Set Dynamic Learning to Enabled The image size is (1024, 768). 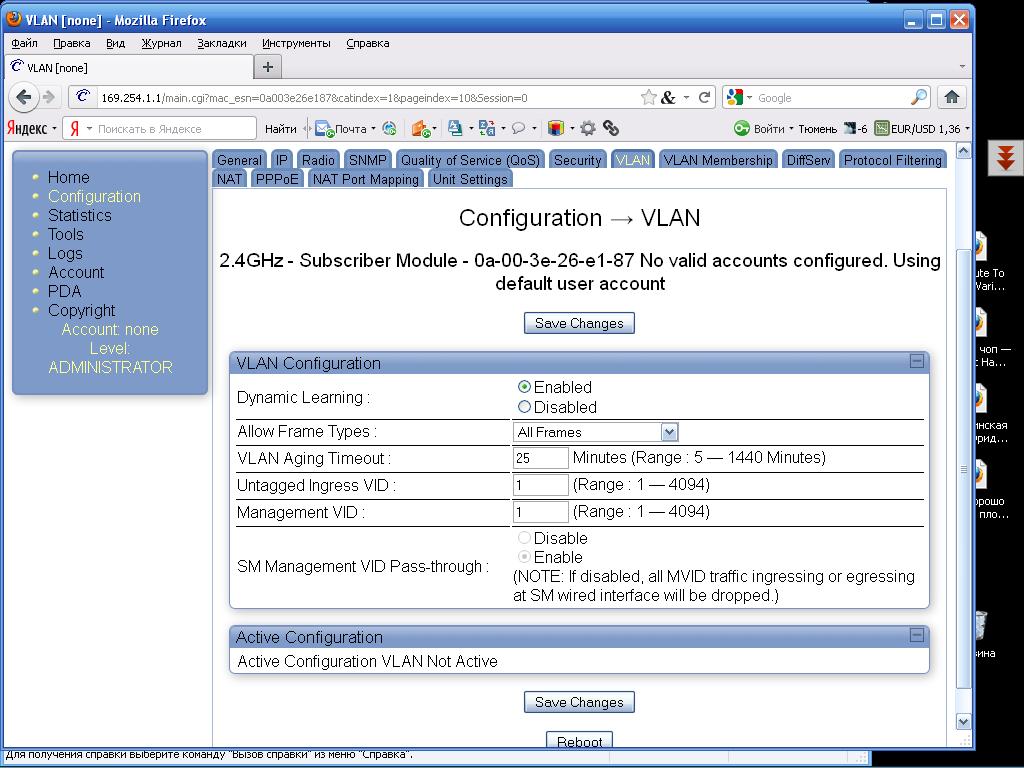[x=524, y=387]
